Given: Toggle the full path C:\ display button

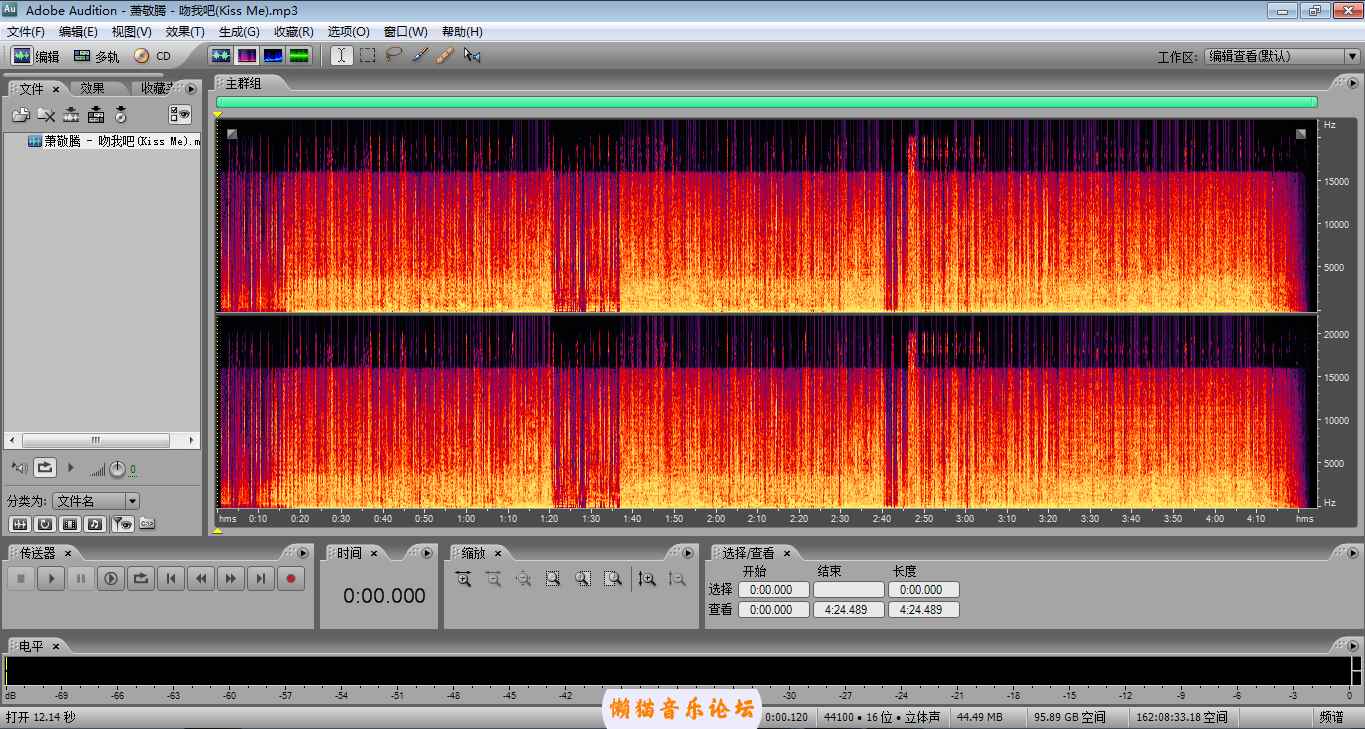Looking at the screenshot, I should 147,523.
